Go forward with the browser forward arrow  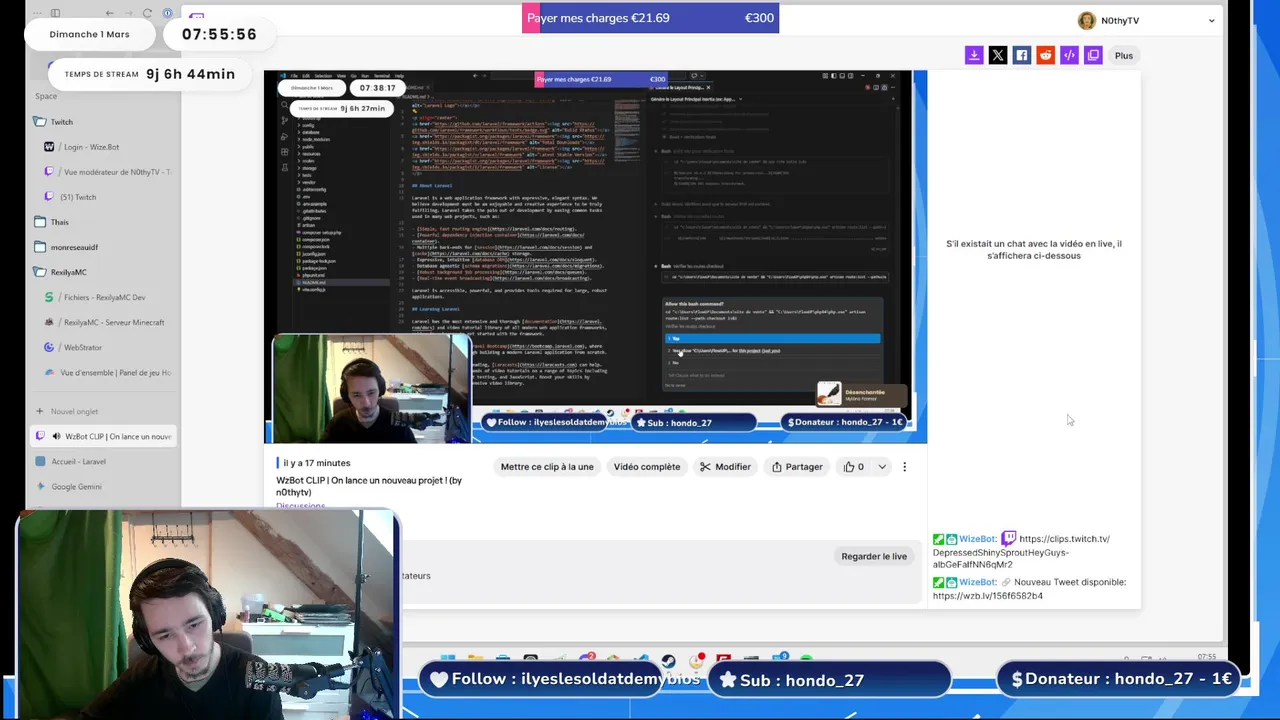[x=128, y=13]
